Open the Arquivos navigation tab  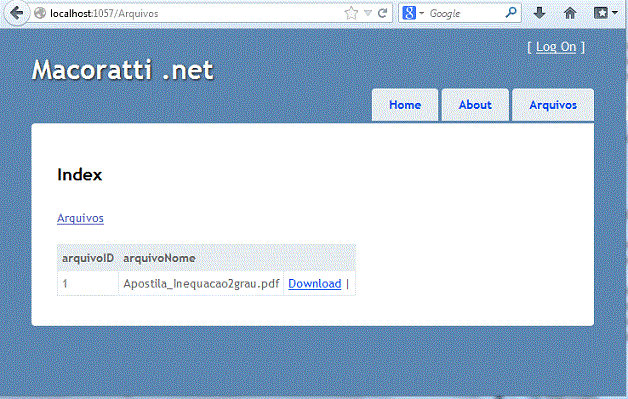[553, 105]
